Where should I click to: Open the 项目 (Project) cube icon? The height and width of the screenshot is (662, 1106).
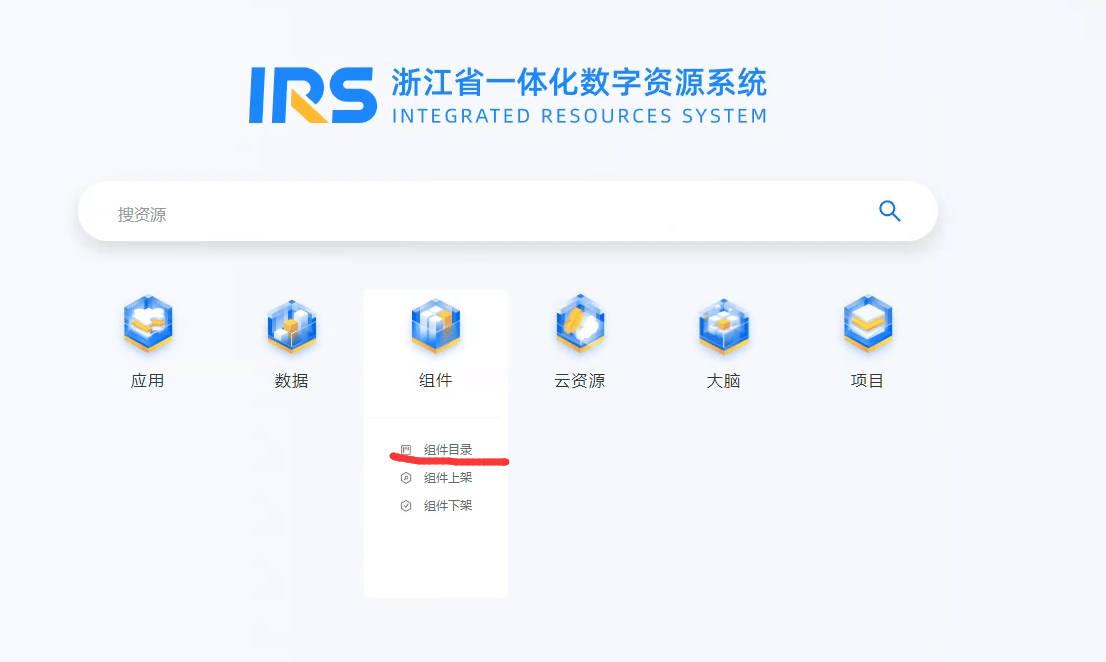point(867,324)
